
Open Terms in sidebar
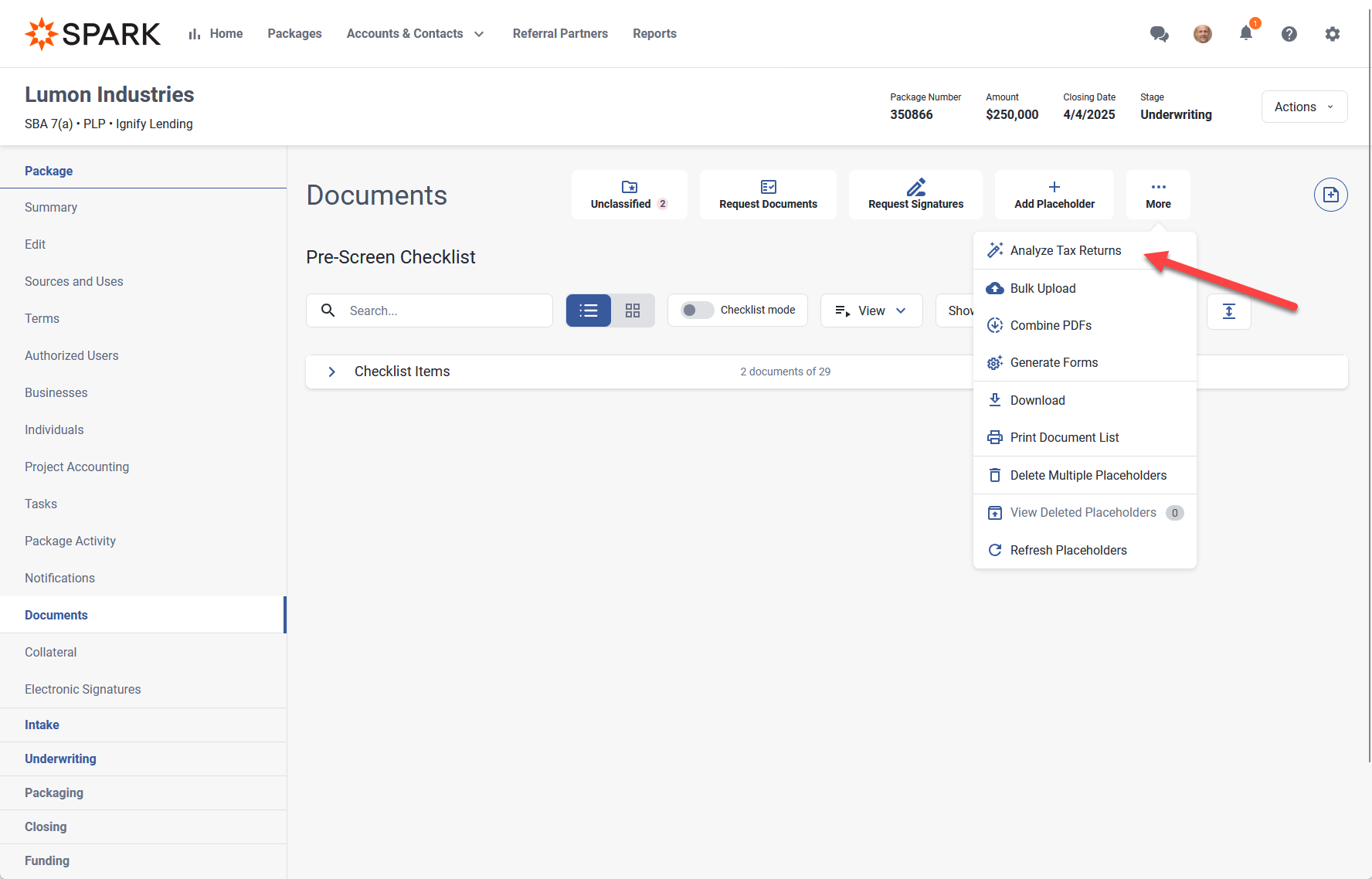tap(143, 318)
